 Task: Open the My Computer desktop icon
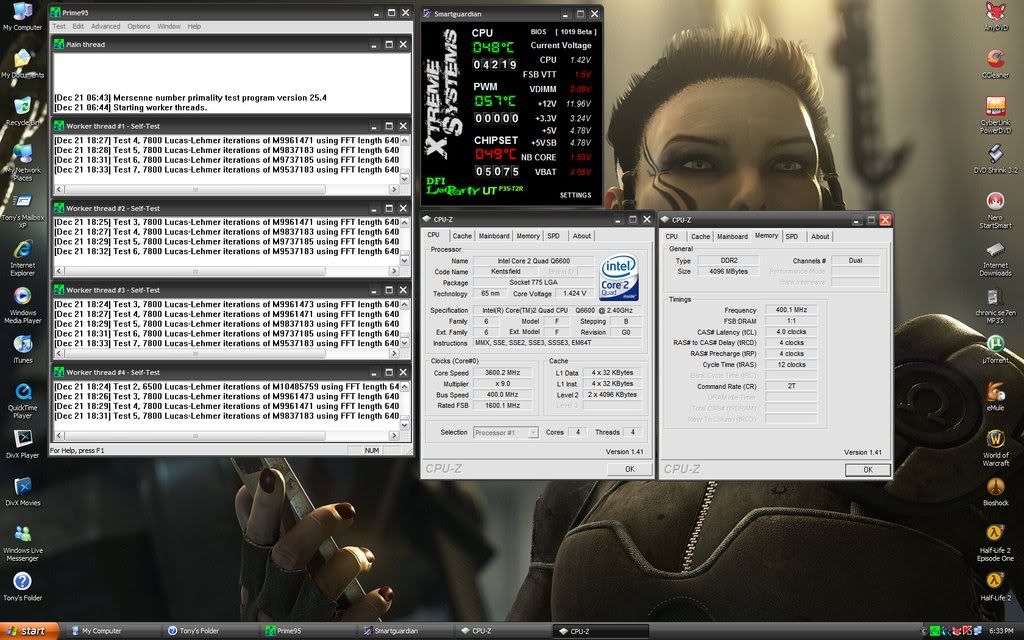pyautogui.click(x=22, y=16)
